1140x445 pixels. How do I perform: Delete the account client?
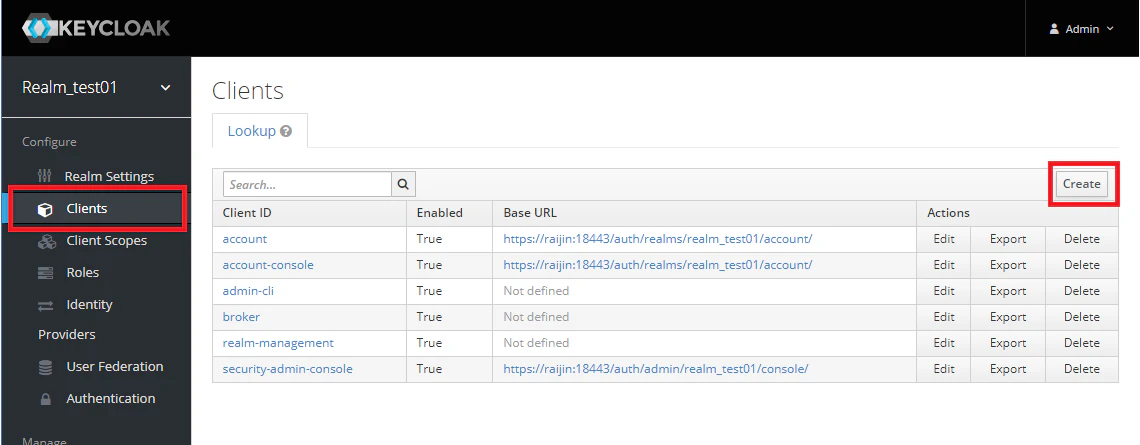point(1081,238)
